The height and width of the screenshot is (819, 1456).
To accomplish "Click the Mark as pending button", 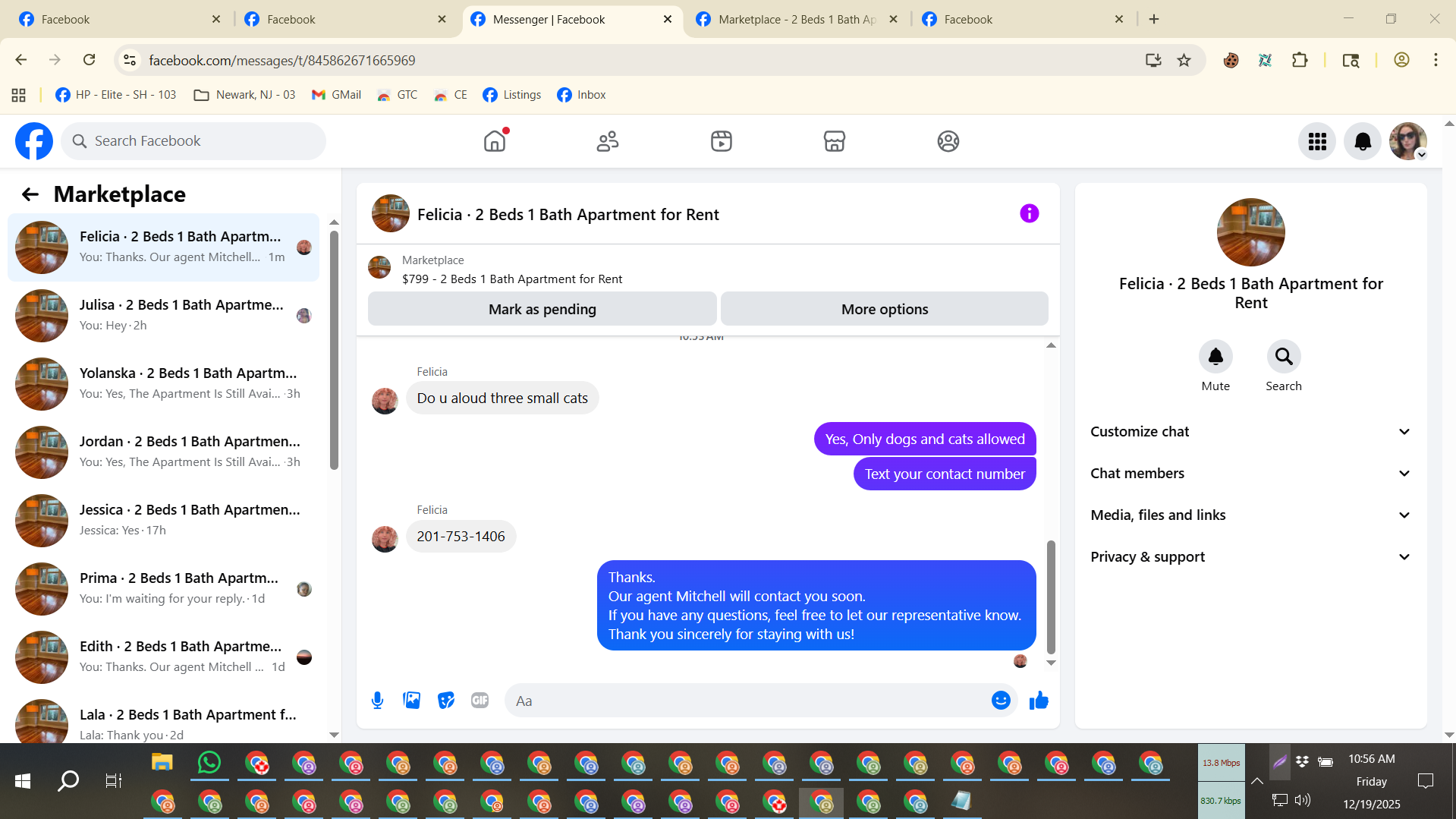I will pyautogui.click(x=542, y=309).
